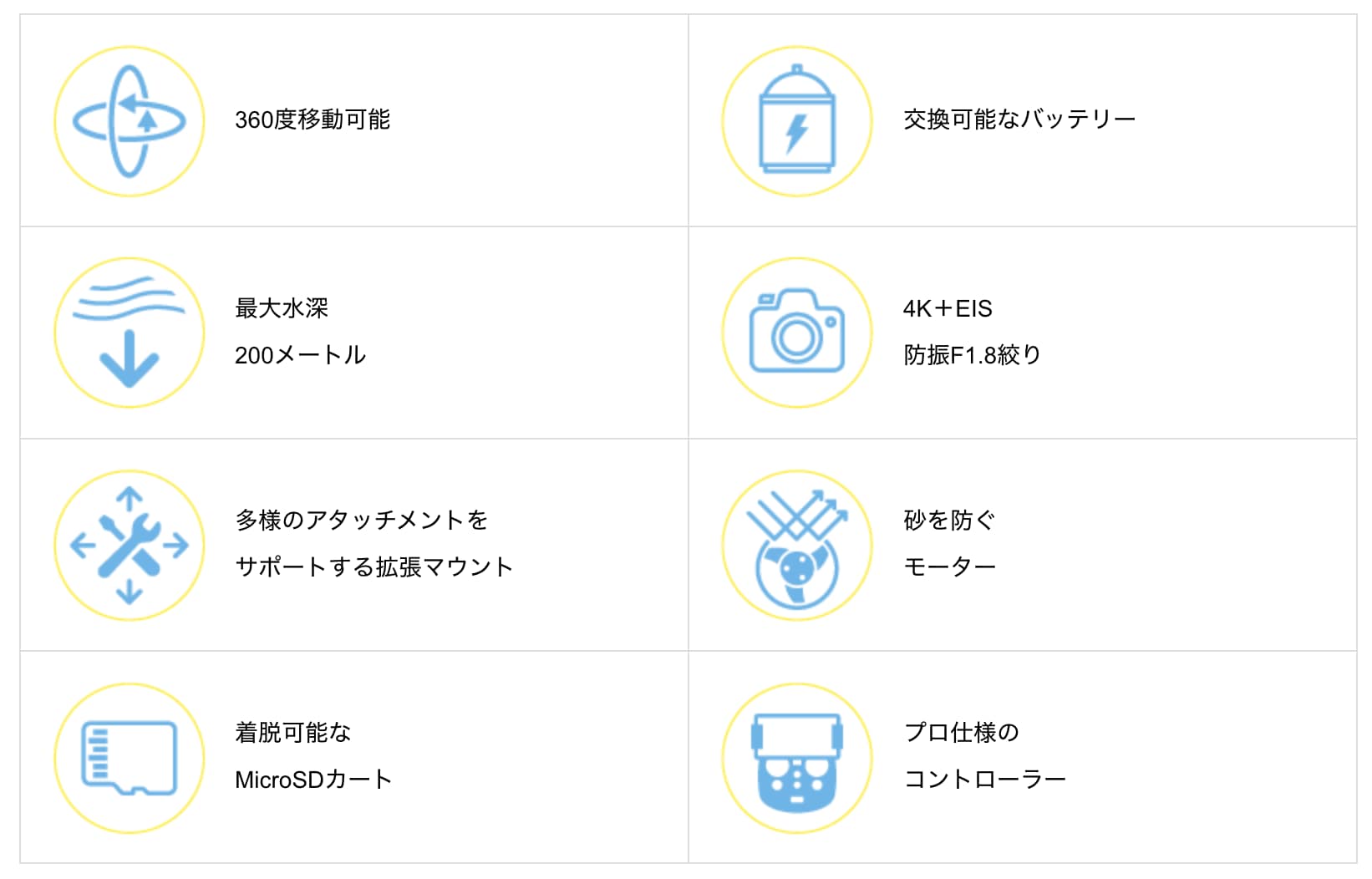Screen dimensions: 1372x879
Task: Click サポートする拡張マウント text line
Action: [373, 567]
